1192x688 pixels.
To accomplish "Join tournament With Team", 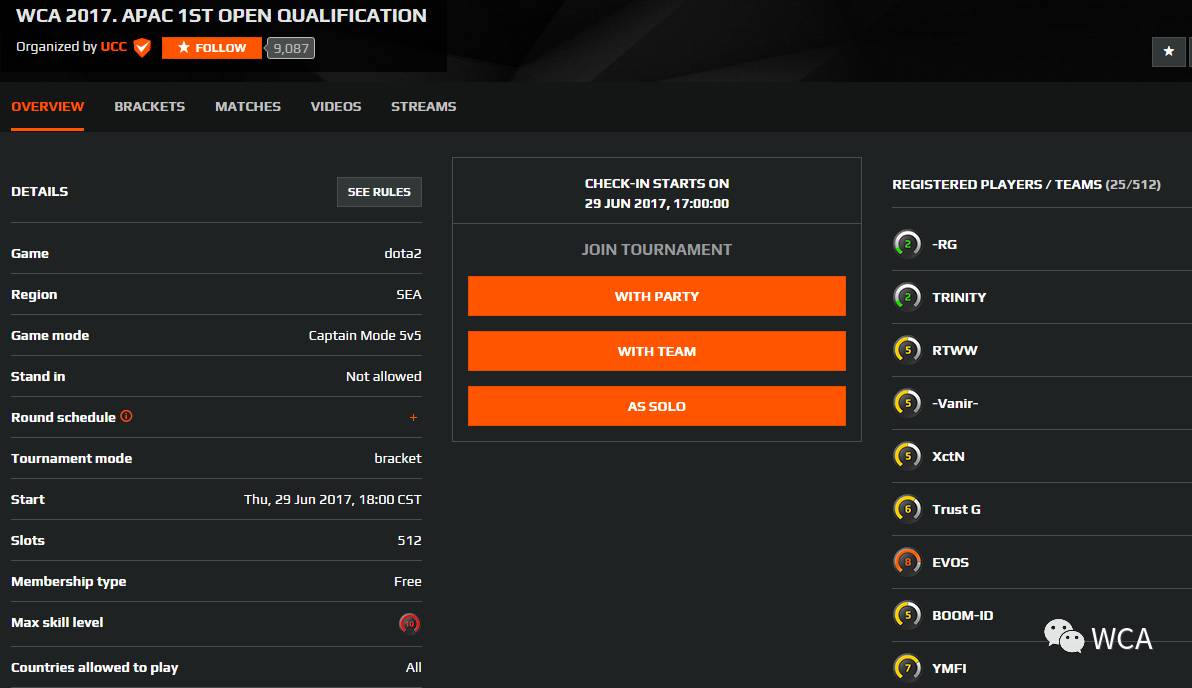I will pos(656,351).
